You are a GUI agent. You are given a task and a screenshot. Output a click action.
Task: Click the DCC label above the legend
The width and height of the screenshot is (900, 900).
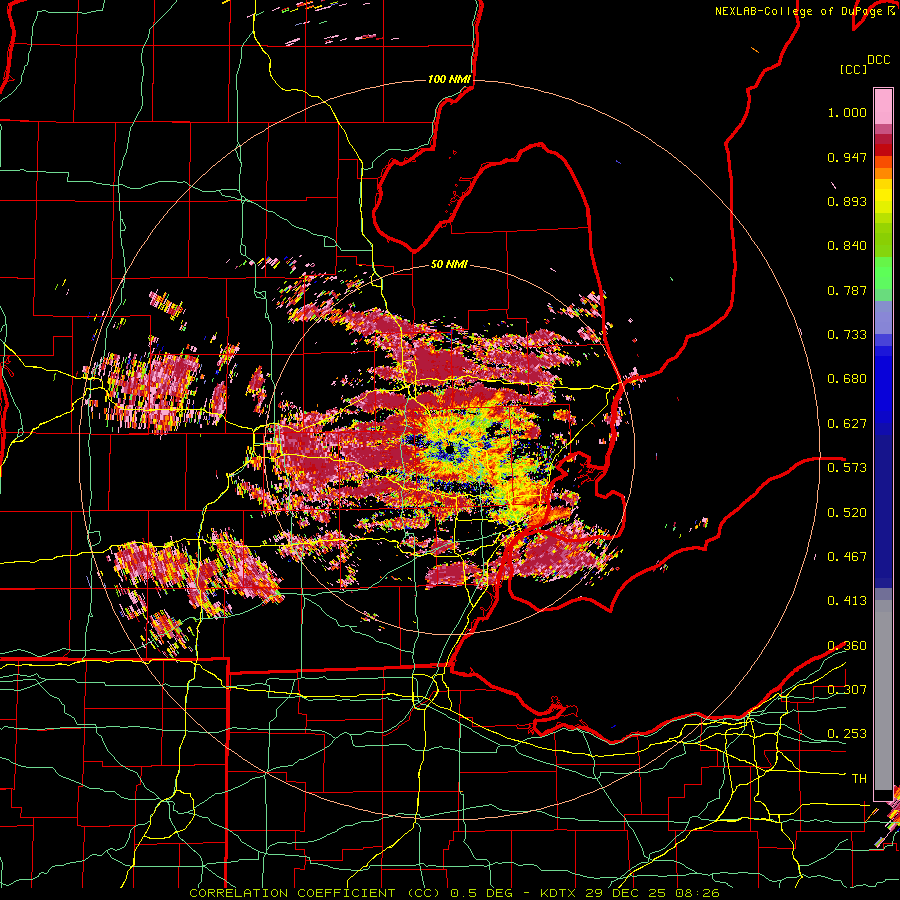(x=878, y=60)
